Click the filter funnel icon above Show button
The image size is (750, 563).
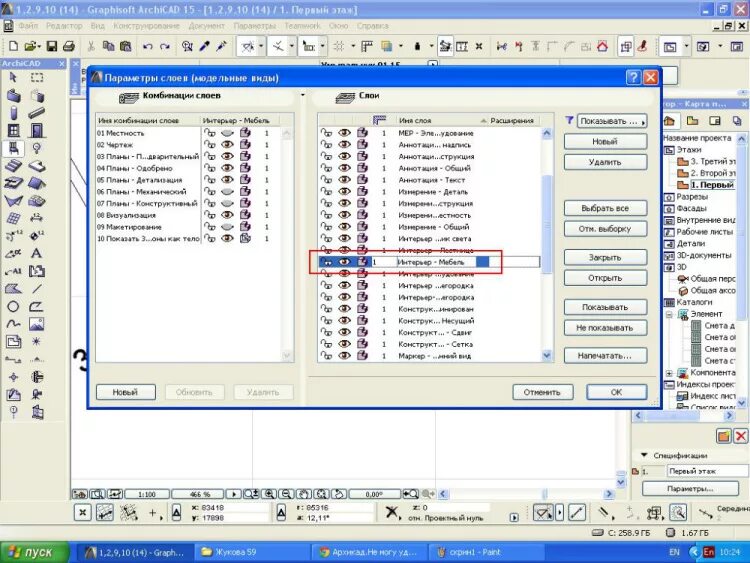(569, 121)
